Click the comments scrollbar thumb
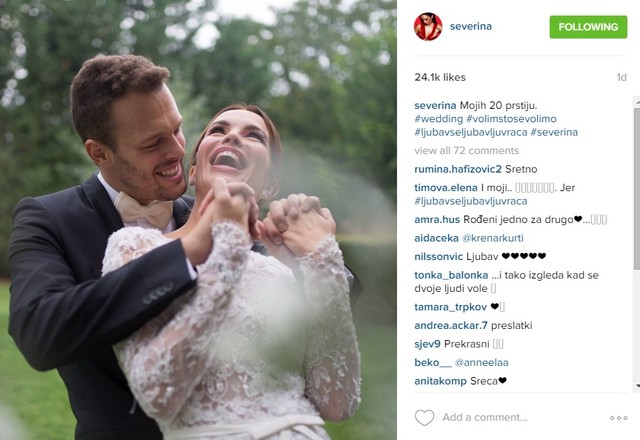The height and width of the screenshot is (440, 640). tap(637, 188)
